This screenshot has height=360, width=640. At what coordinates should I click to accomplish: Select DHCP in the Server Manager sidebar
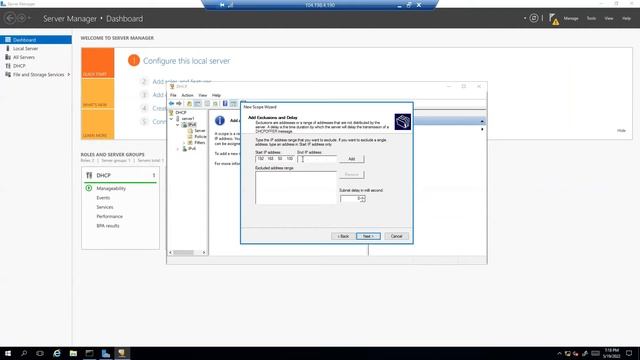coord(19,66)
